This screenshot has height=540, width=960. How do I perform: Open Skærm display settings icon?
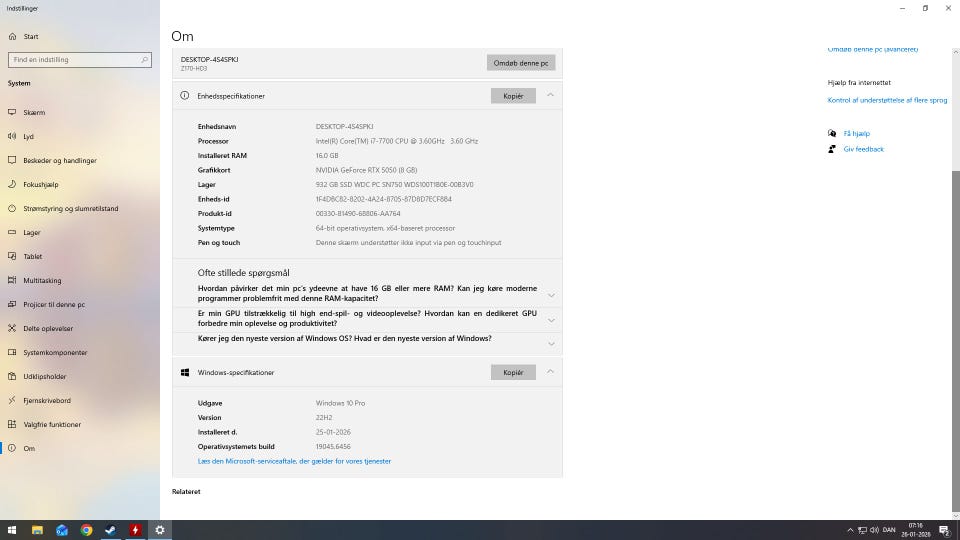[x=12, y=113]
